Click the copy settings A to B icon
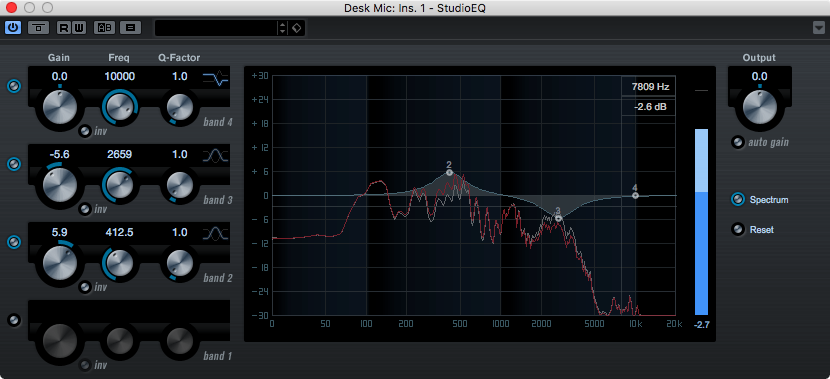Viewport: 830px width, 379px height. click(130, 28)
